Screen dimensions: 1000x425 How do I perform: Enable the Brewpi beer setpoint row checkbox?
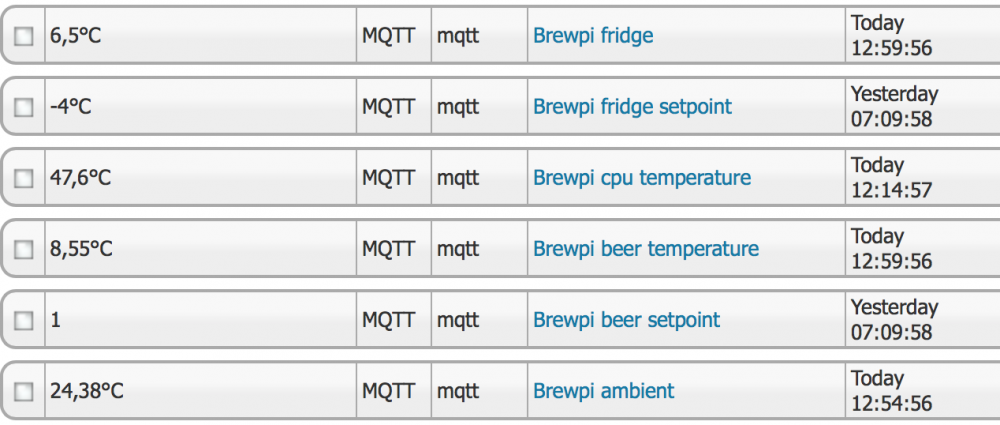pos(23,321)
